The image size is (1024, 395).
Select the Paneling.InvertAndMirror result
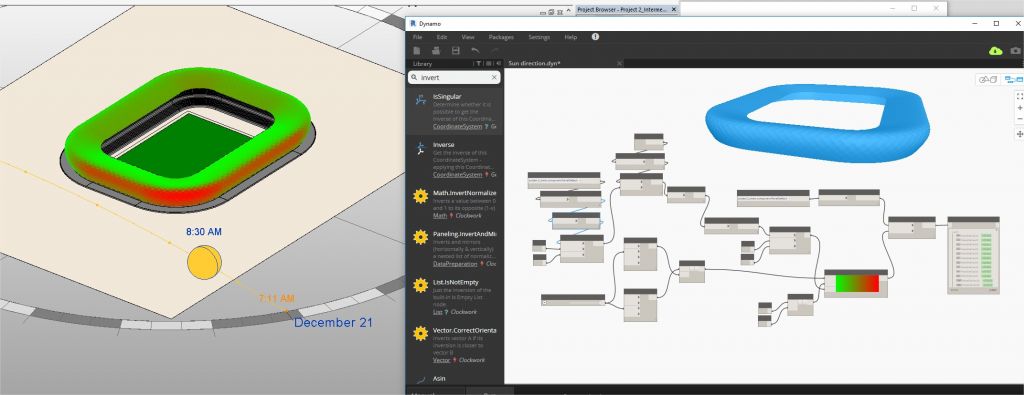click(455, 249)
